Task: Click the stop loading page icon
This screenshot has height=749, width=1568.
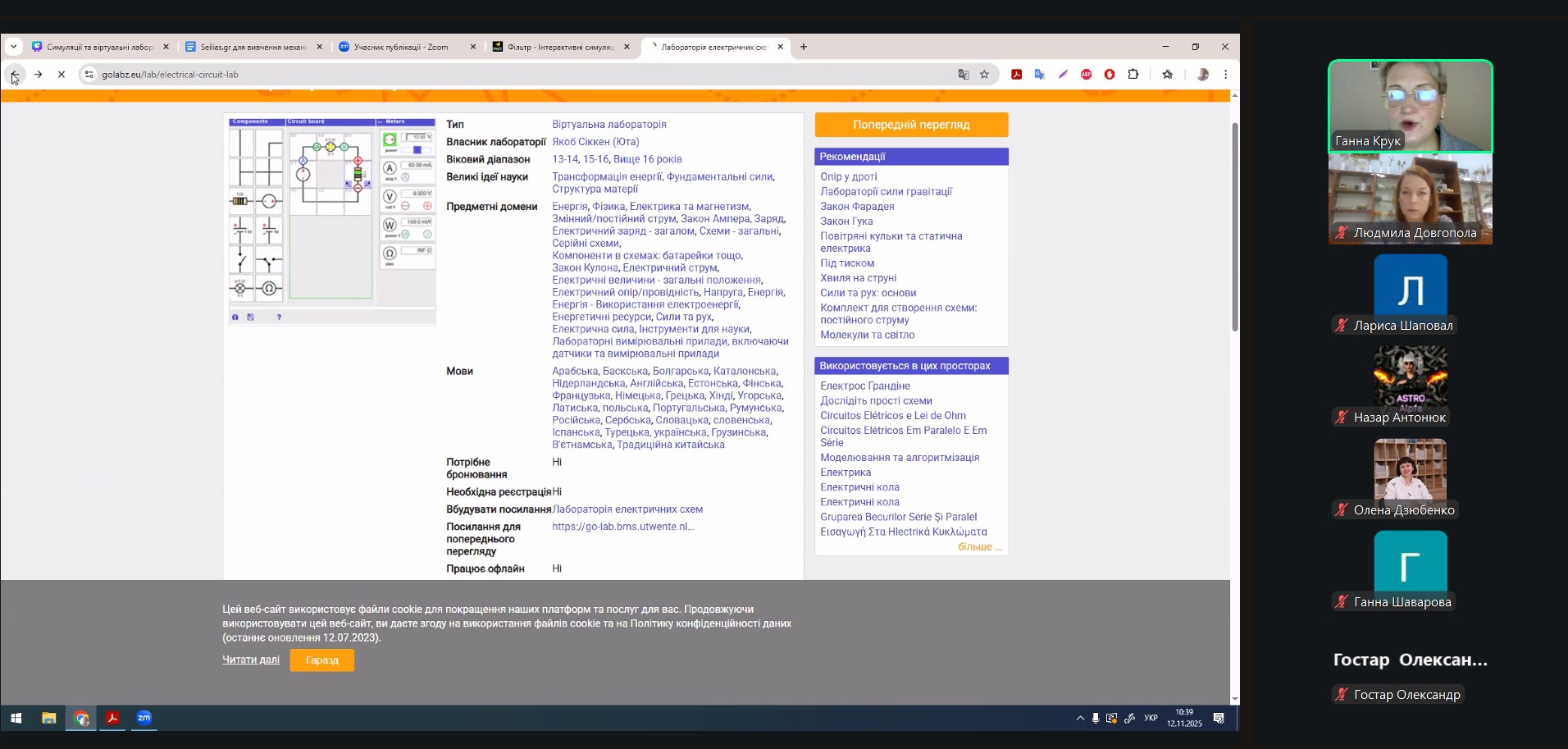Action: pyautogui.click(x=62, y=75)
